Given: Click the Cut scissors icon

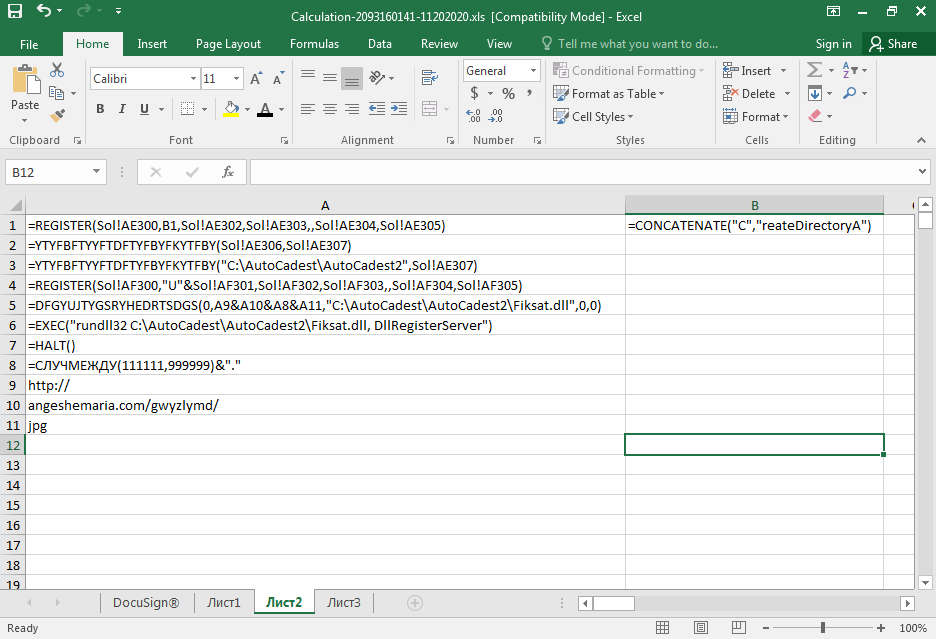Looking at the screenshot, I should tap(57, 70).
